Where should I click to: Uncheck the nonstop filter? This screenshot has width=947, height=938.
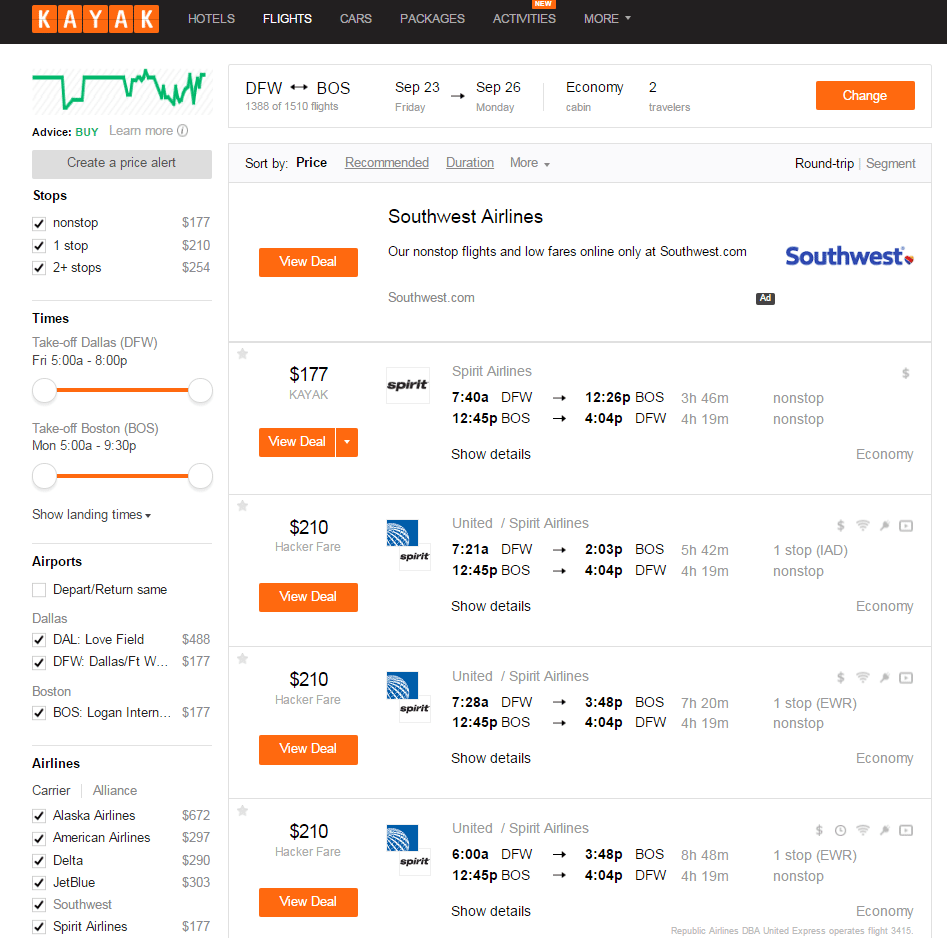39,223
